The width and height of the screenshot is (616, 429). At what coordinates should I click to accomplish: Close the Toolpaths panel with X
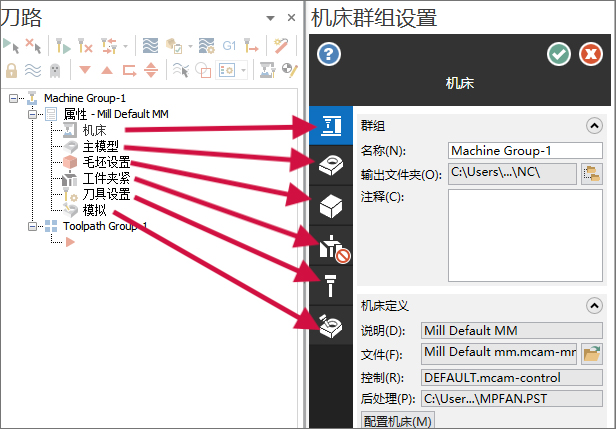click(x=291, y=18)
